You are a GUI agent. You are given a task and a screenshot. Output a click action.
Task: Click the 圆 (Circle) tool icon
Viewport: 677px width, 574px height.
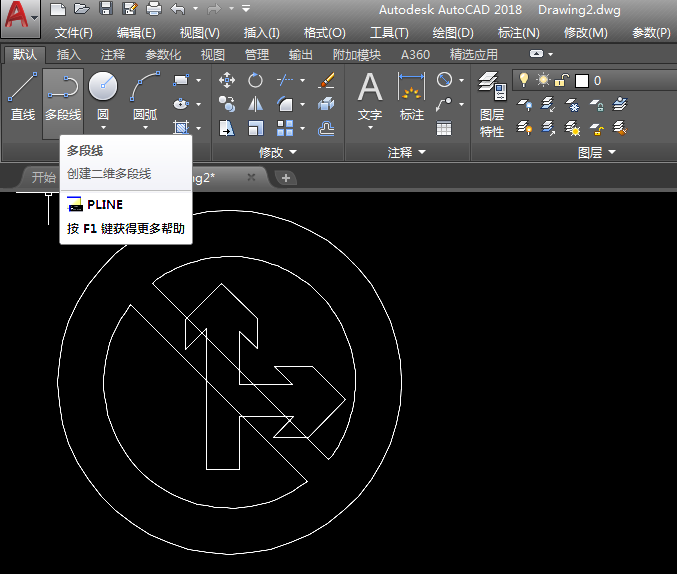103,88
